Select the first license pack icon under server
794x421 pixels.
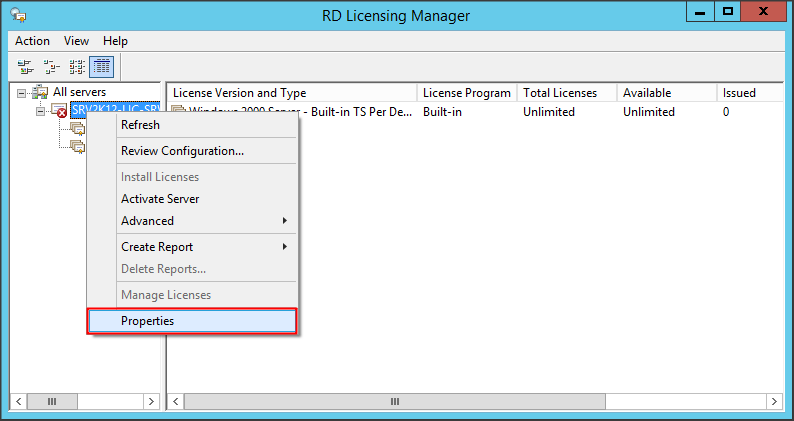(x=78, y=129)
